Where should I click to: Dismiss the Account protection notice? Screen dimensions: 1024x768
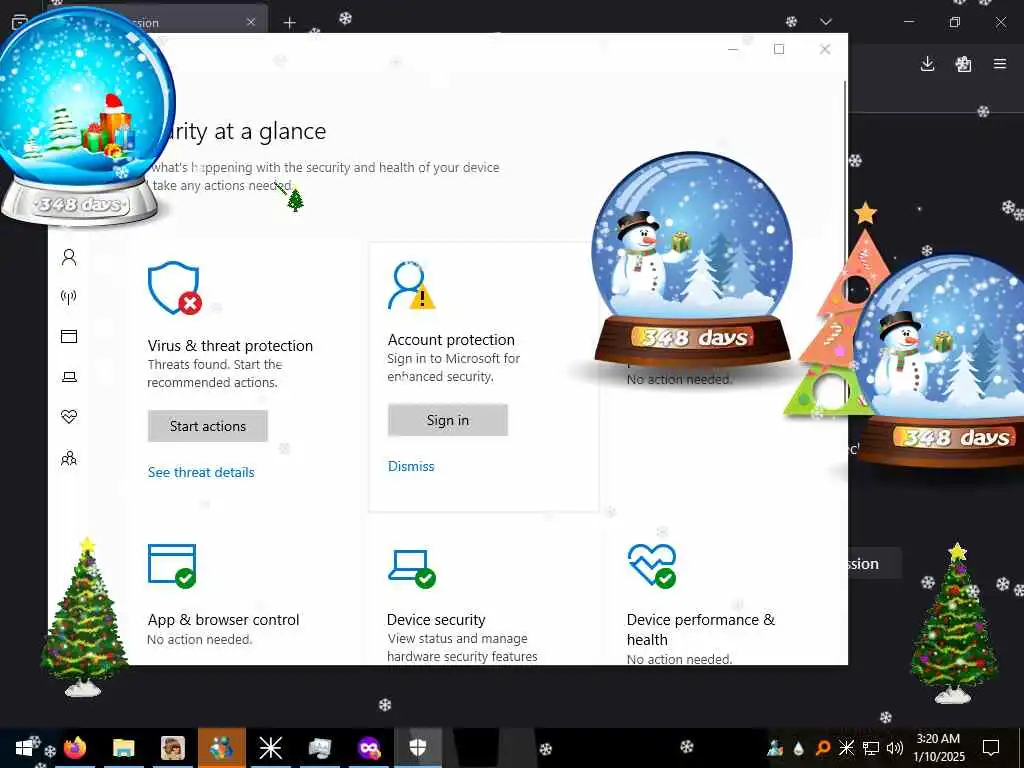411,466
